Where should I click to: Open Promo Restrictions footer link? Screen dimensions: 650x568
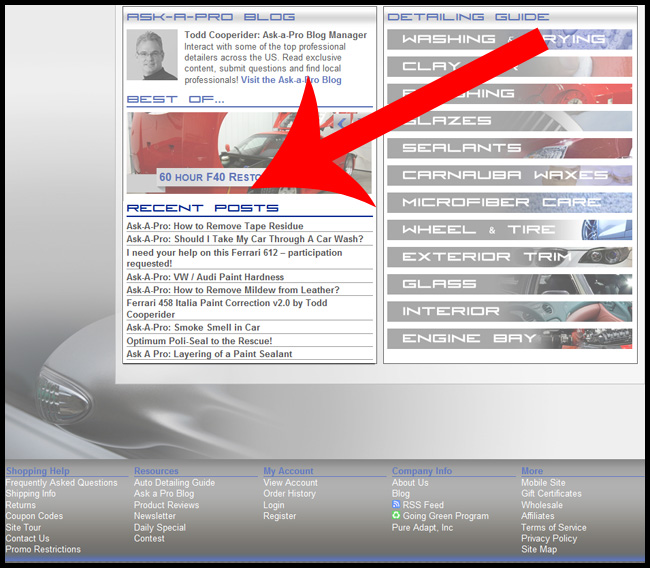[43, 549]
